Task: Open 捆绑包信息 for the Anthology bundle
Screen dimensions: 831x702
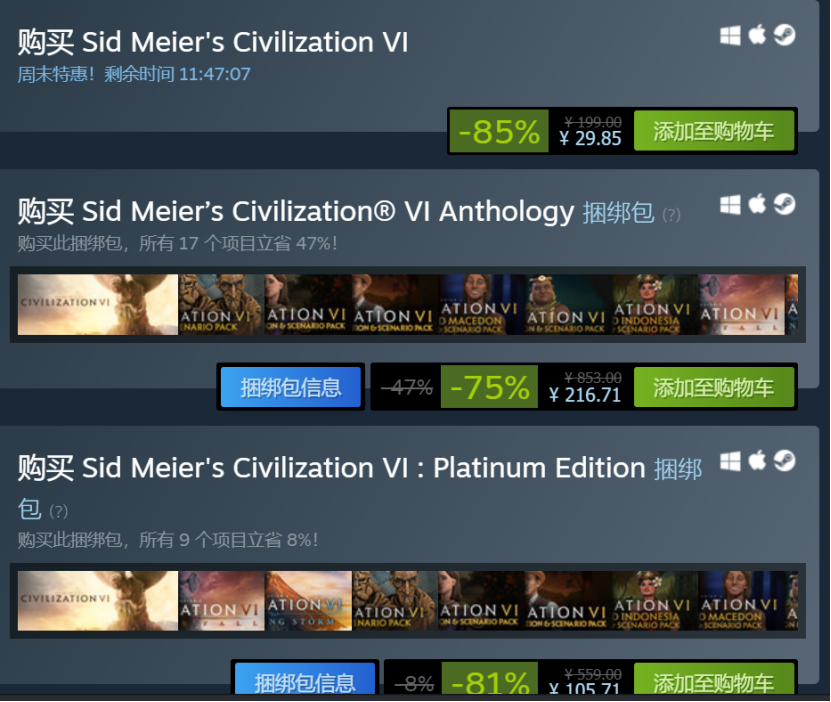Action: click(x=290, y=387)
